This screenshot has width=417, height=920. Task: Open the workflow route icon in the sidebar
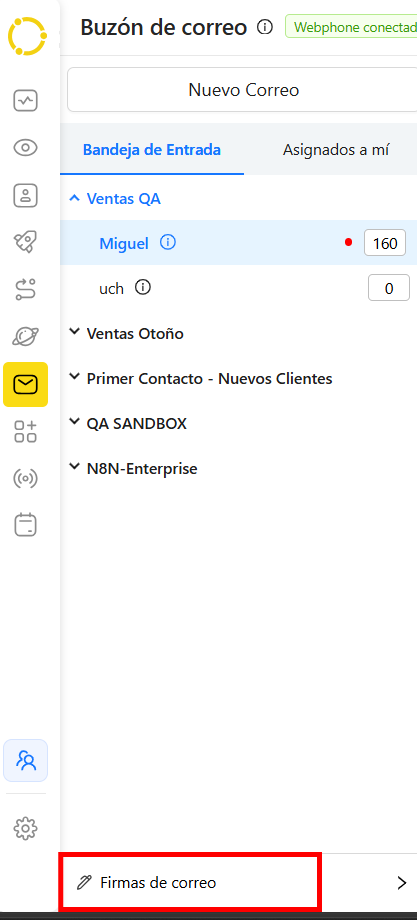pyautogui.click(x=25, y=289)
